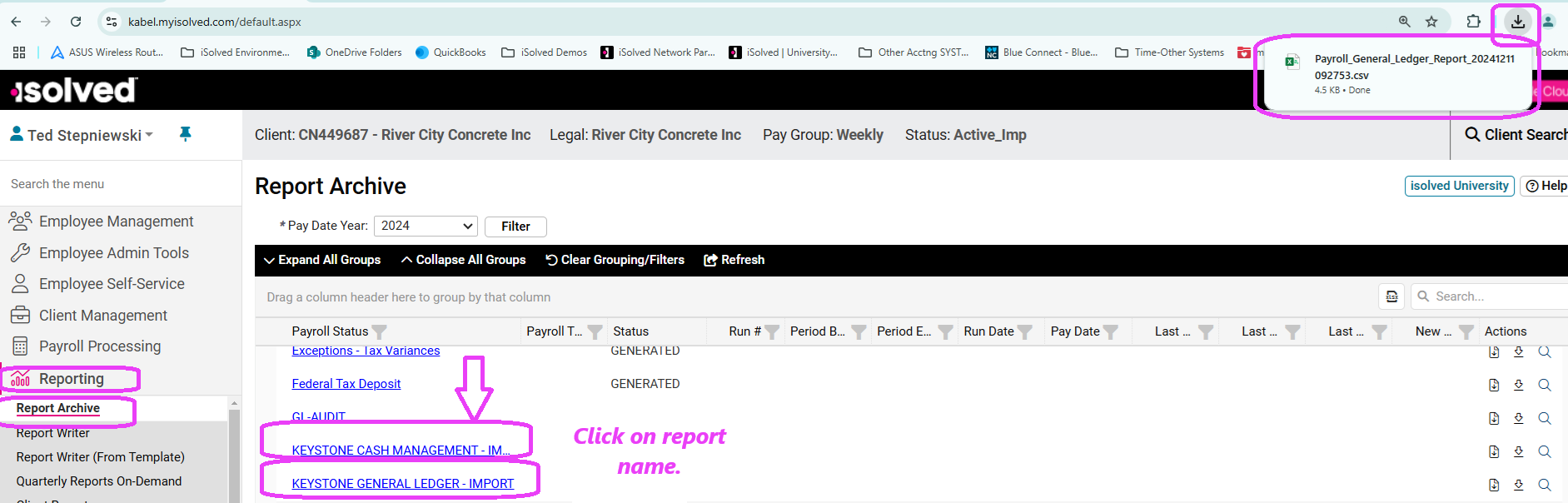The image size is (1568, 503).
Task: Click the Refresh toolbar button
Action: point(734,260)
